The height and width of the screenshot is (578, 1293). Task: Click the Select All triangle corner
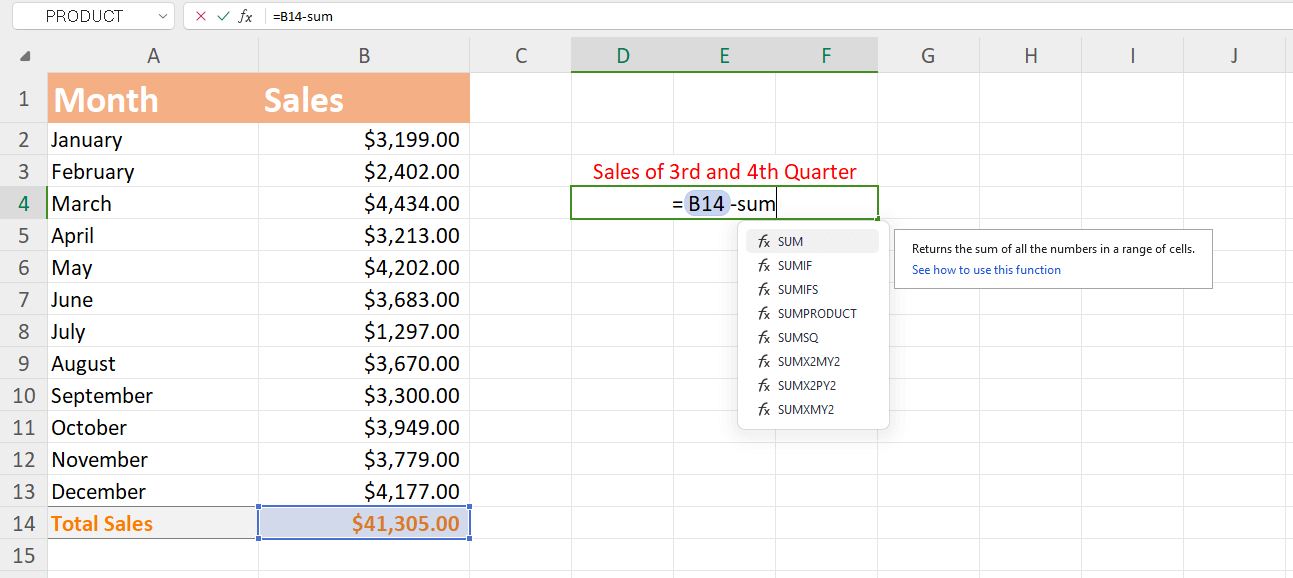coord(23,56)
